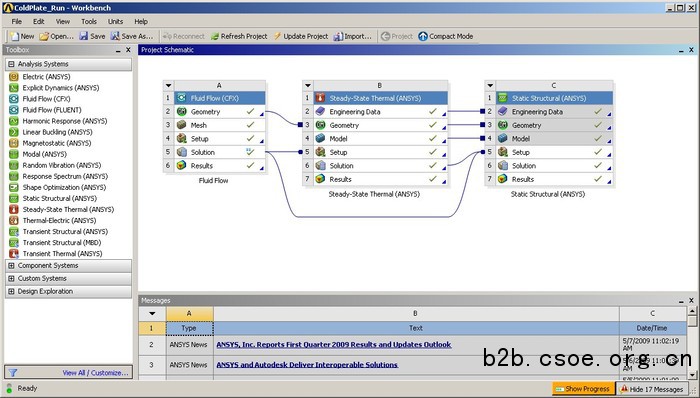Click the Messages panel vertical scrollbar
Viewport: 700px width, 398px height.
point(692,343)
